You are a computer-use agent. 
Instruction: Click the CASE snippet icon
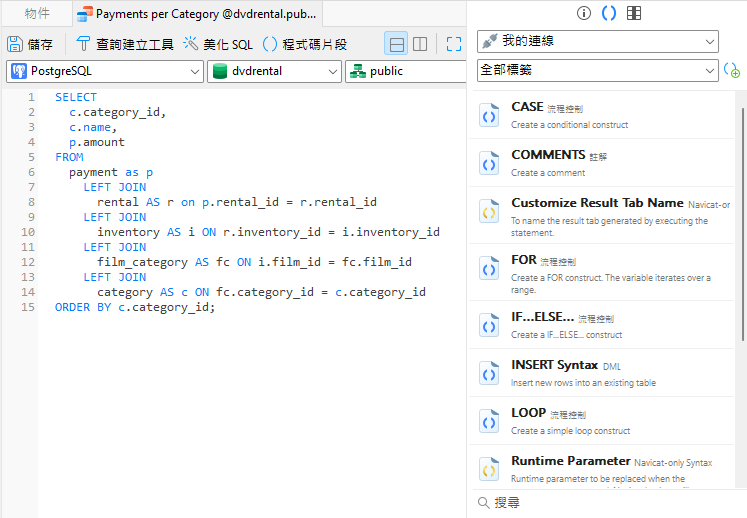[x=489, y=116]
